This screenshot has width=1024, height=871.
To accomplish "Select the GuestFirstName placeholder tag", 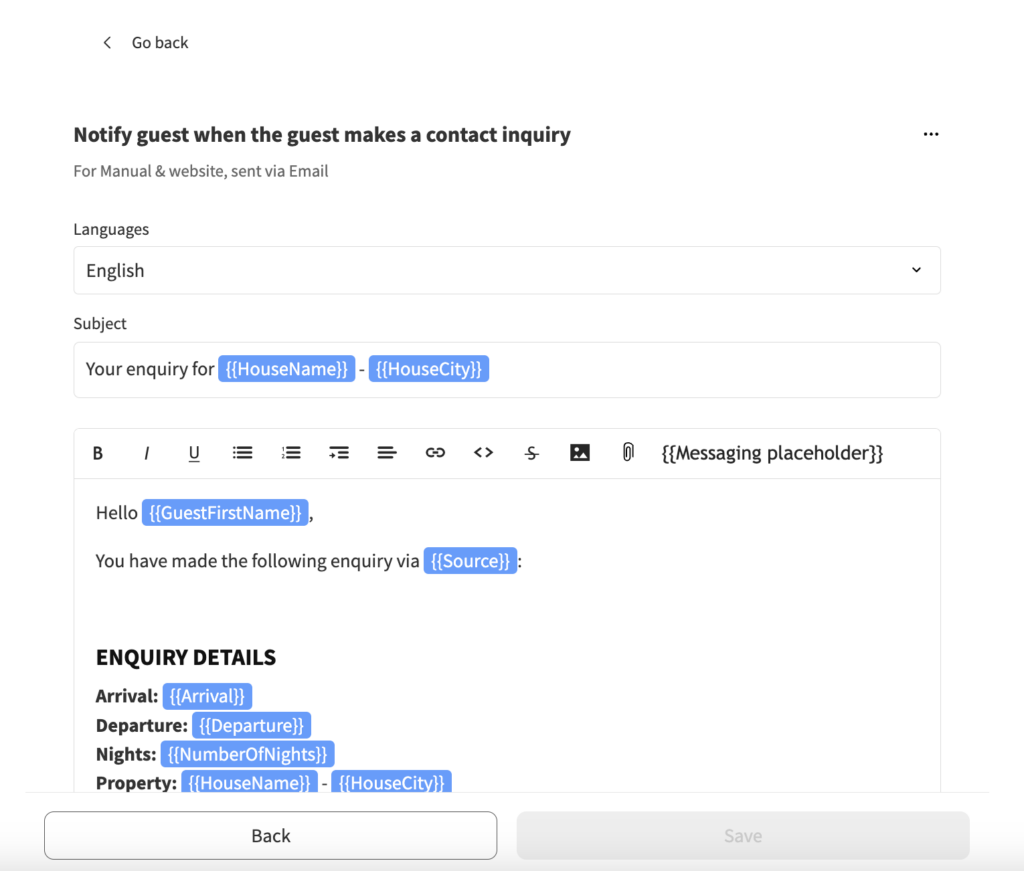I will tap(225, 513).
